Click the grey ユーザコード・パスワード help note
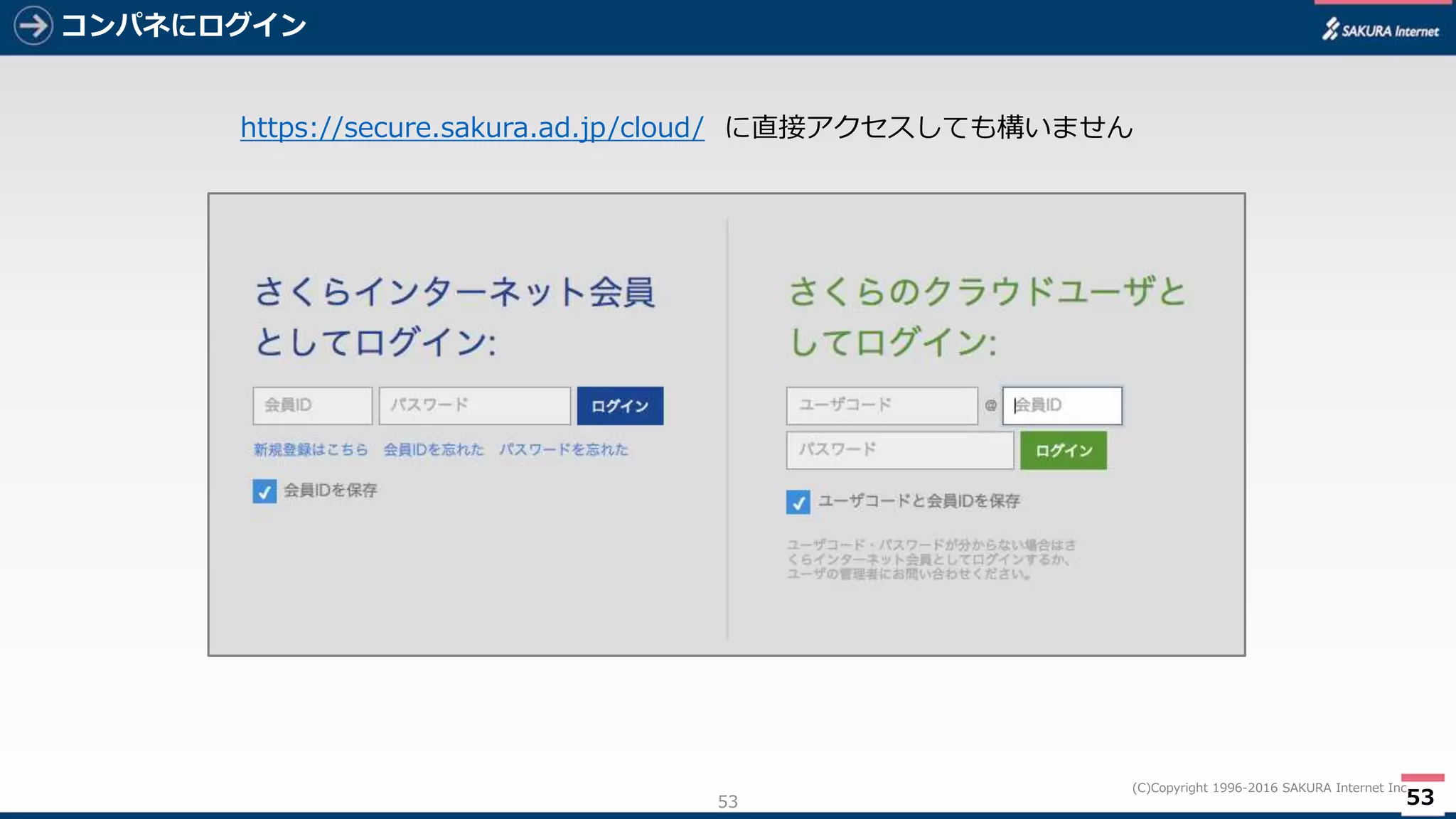The width and height of the screenshot is (1456, 819). 931,560
